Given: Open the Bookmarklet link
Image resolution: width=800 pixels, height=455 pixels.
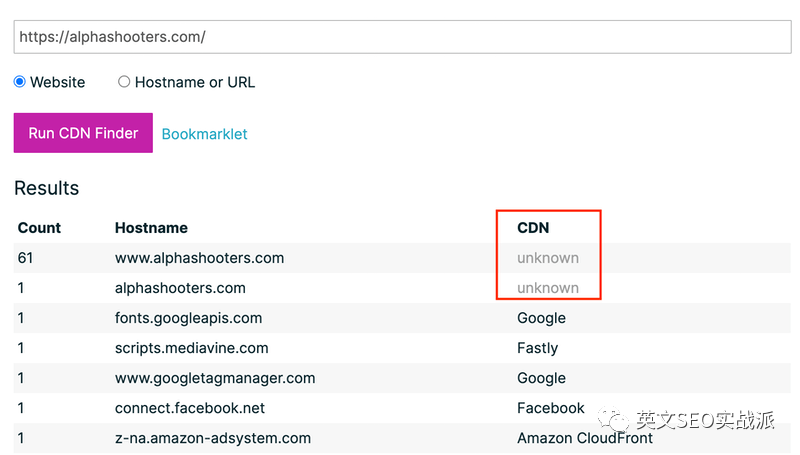Looking at the screenshot, I should (204, 134).
